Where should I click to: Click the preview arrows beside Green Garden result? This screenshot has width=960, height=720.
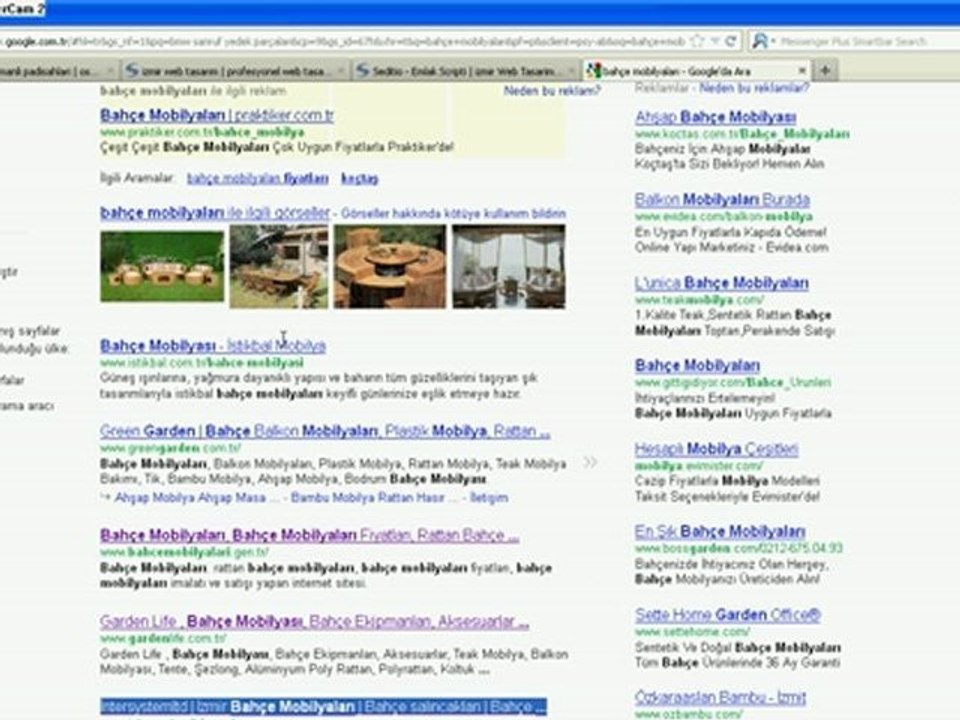(590, 462)
